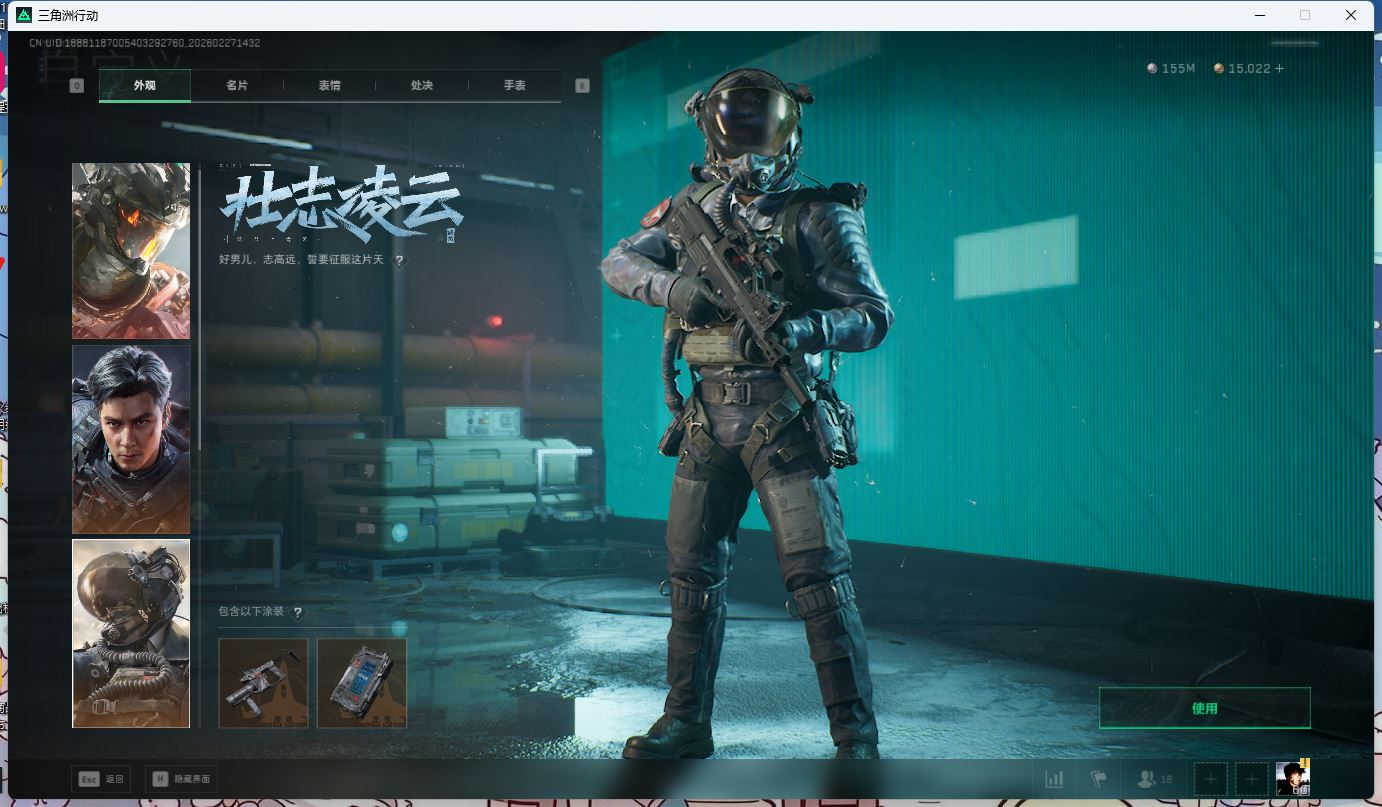Open the player avatar in bottom right
This screenshot has width=1382, height=807.
pyautogui.click(x=1292, y=778)
